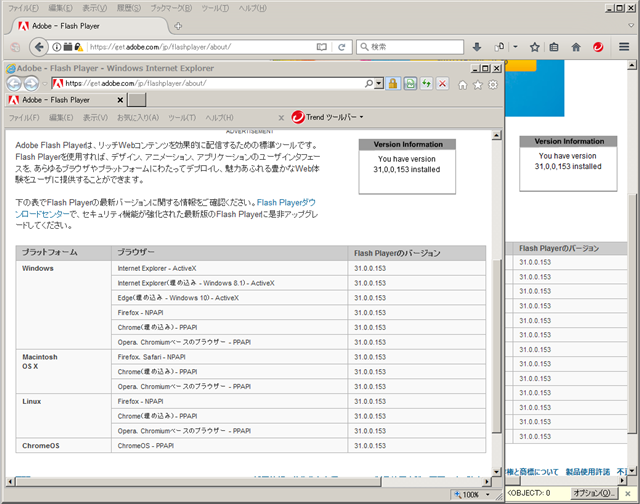Open Firefox ファイル(F) menu

[x=23, y=8]
